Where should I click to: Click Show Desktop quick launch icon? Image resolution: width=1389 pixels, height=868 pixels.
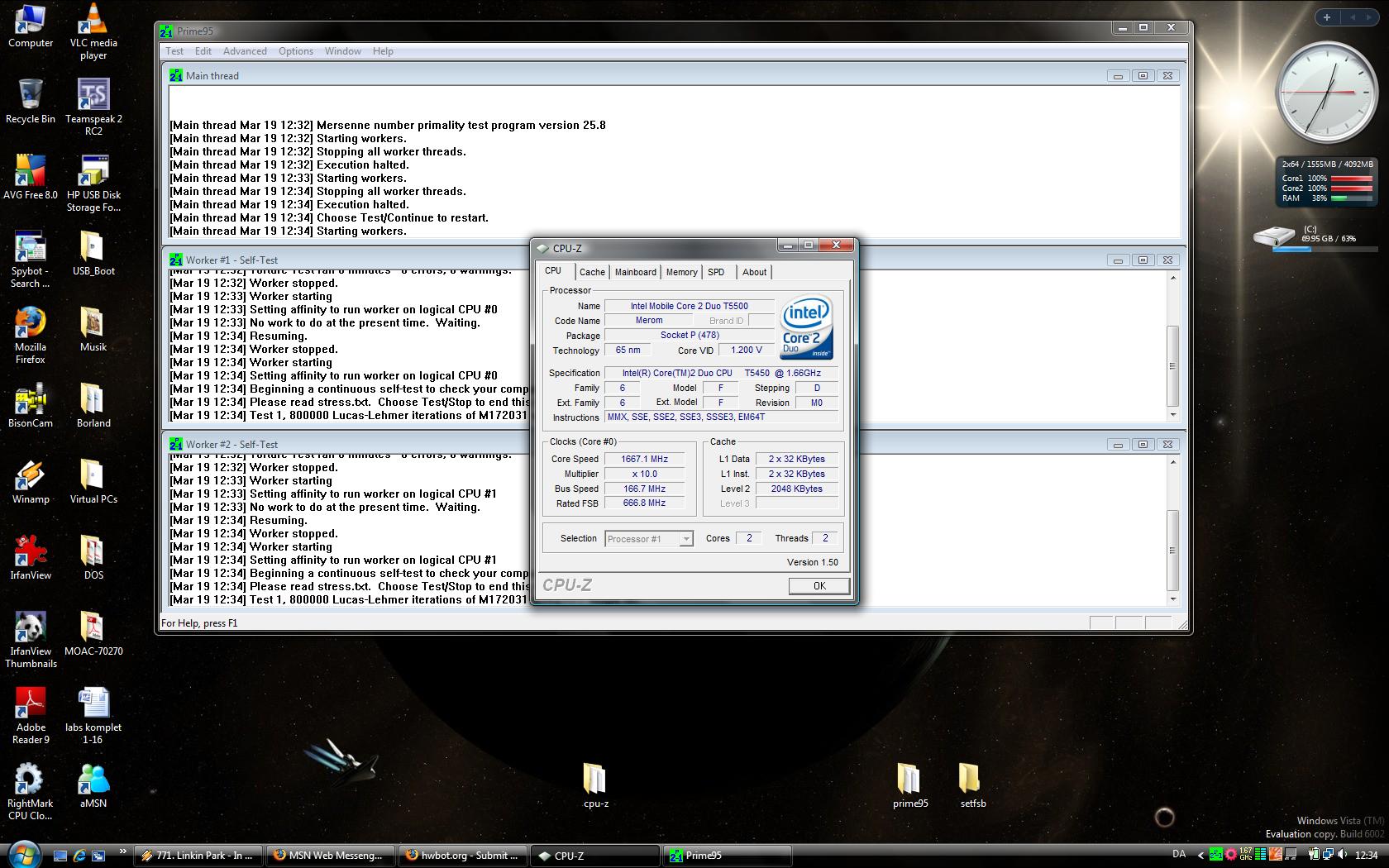coord(60,856)
